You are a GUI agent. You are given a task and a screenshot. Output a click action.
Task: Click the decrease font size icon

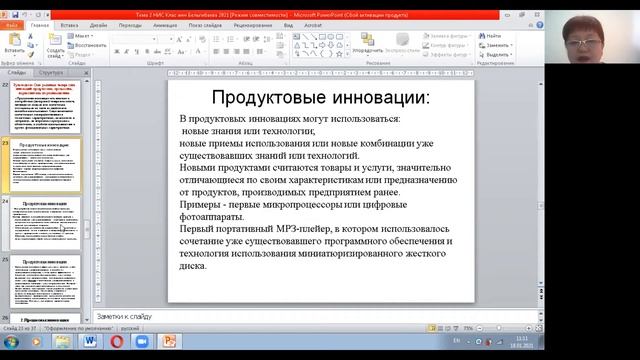pyautogui.click(x=188, y=40)
